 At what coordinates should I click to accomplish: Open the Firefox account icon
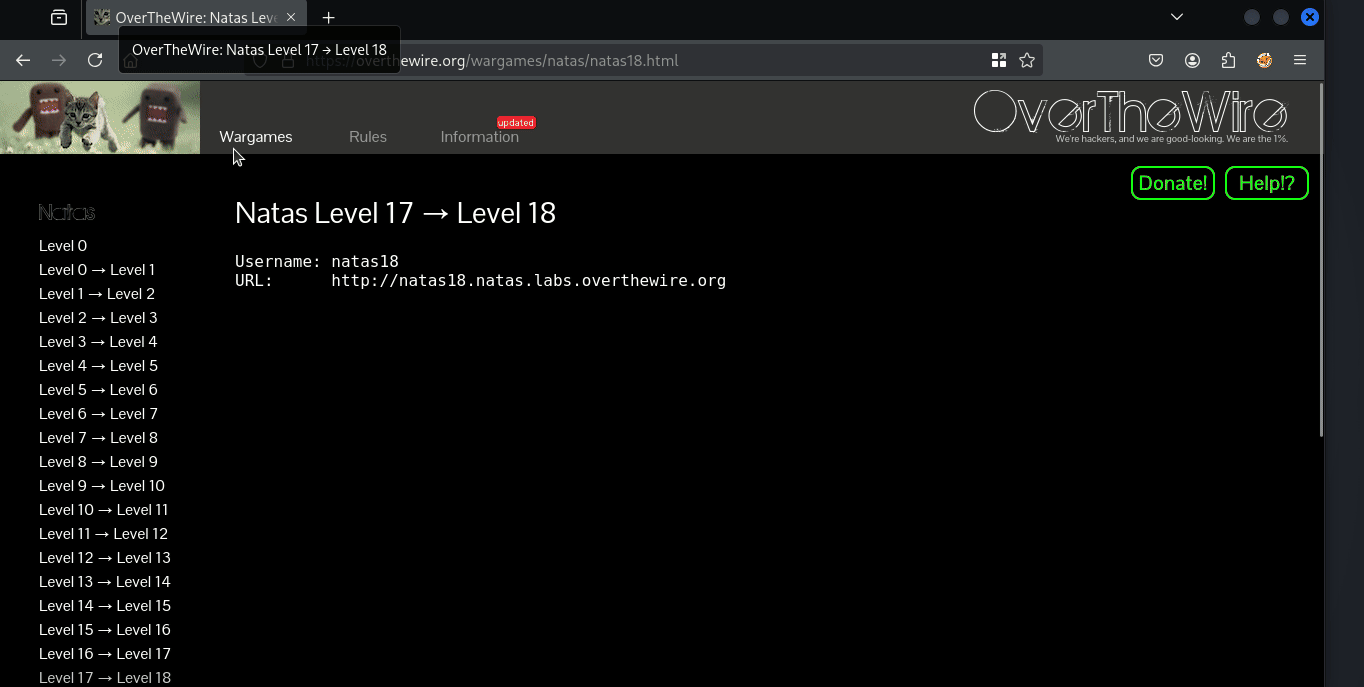tap(1192, 60)
